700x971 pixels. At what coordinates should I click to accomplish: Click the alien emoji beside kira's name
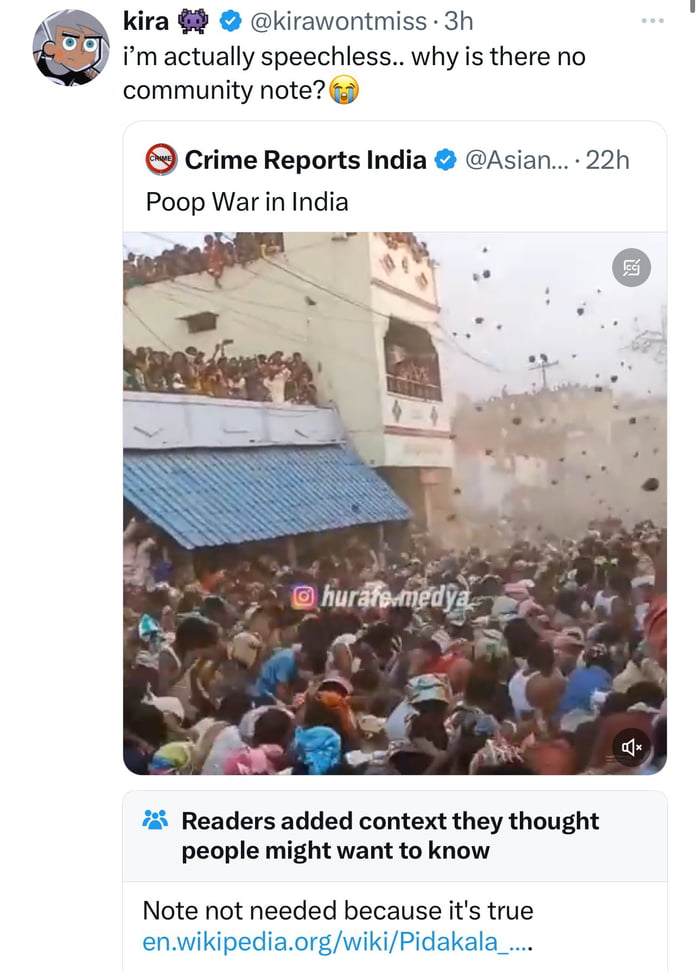pyautogui.click(x=192, y=21)
